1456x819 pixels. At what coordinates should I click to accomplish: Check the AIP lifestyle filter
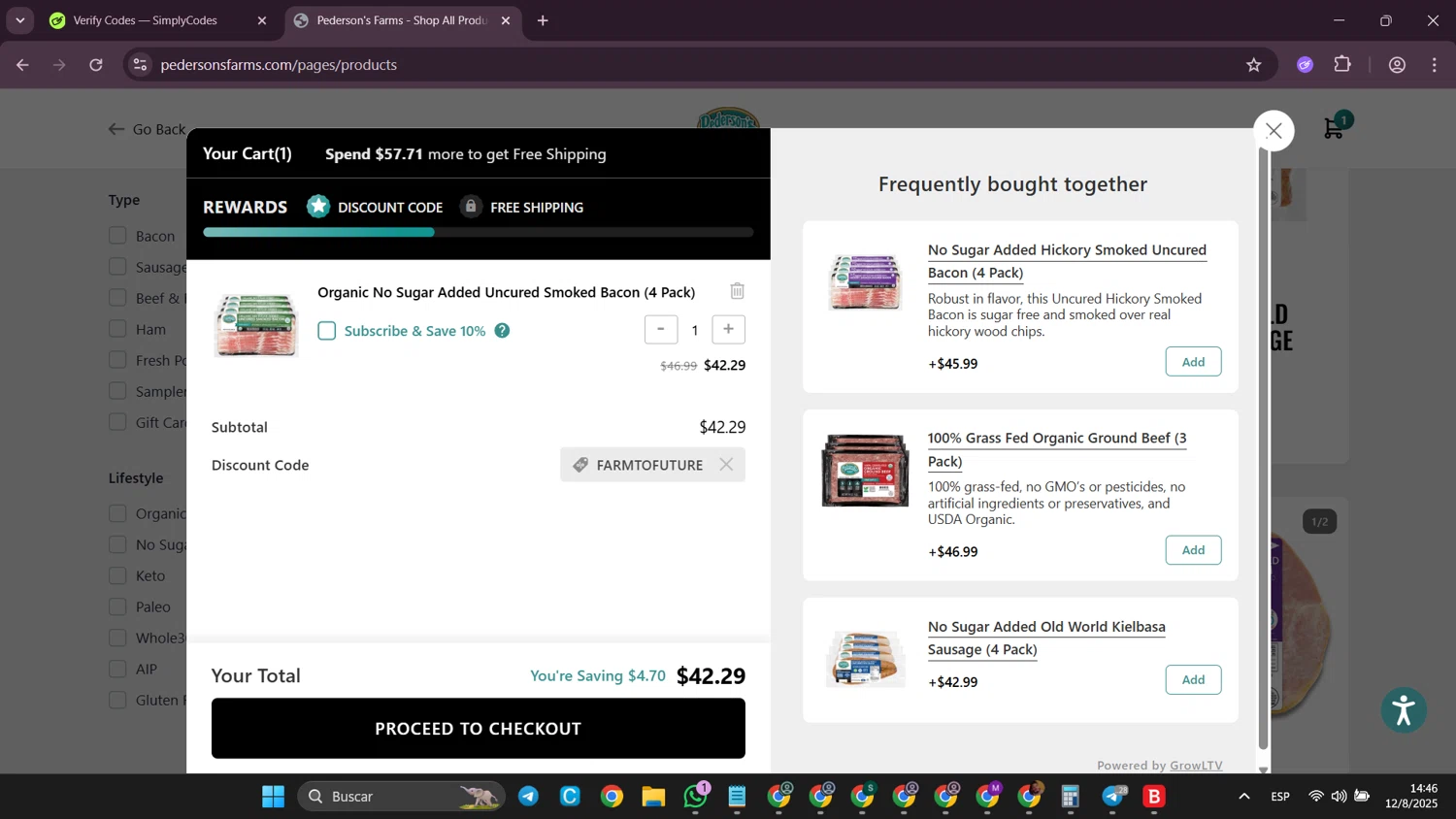[117, 669]
